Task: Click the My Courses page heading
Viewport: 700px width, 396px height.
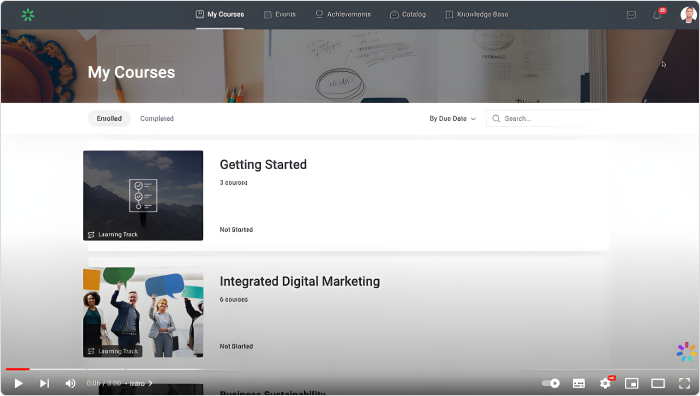Action: pos(131,72)
